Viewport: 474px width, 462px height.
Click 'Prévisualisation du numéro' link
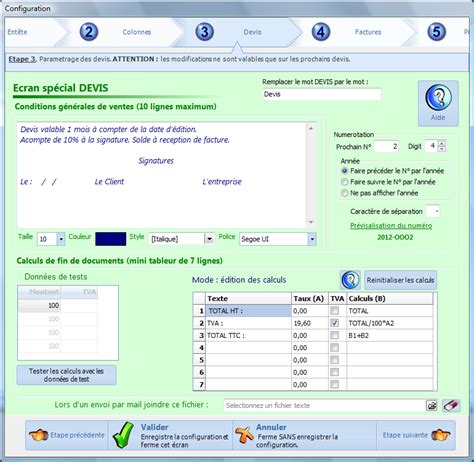(x=391, y=226)
